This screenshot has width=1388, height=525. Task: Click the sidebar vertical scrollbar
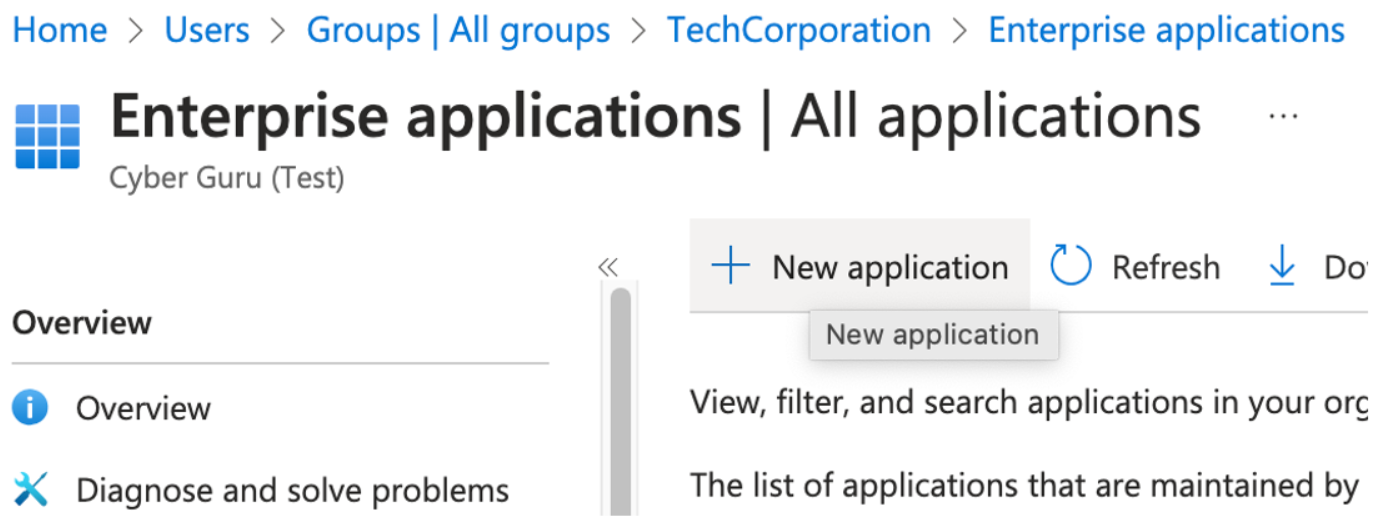[x=621, y=400]
